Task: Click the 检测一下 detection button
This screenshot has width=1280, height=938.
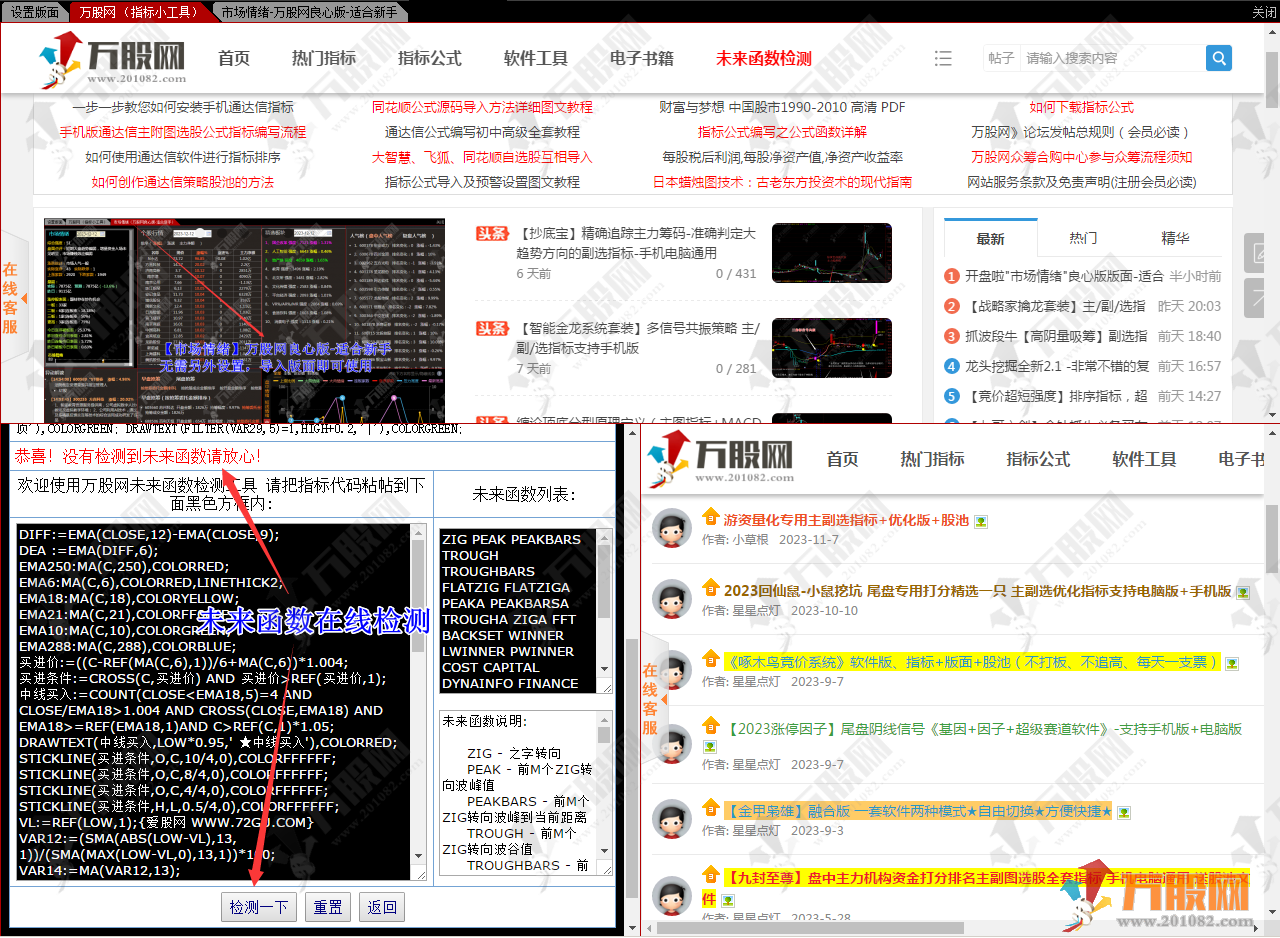Action: tap(258, 907)
